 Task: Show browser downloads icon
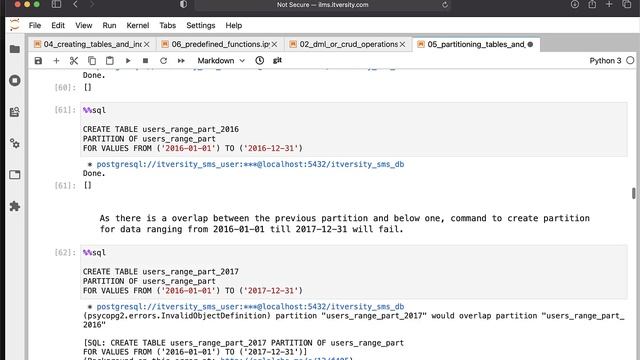(x=575, y=4)
